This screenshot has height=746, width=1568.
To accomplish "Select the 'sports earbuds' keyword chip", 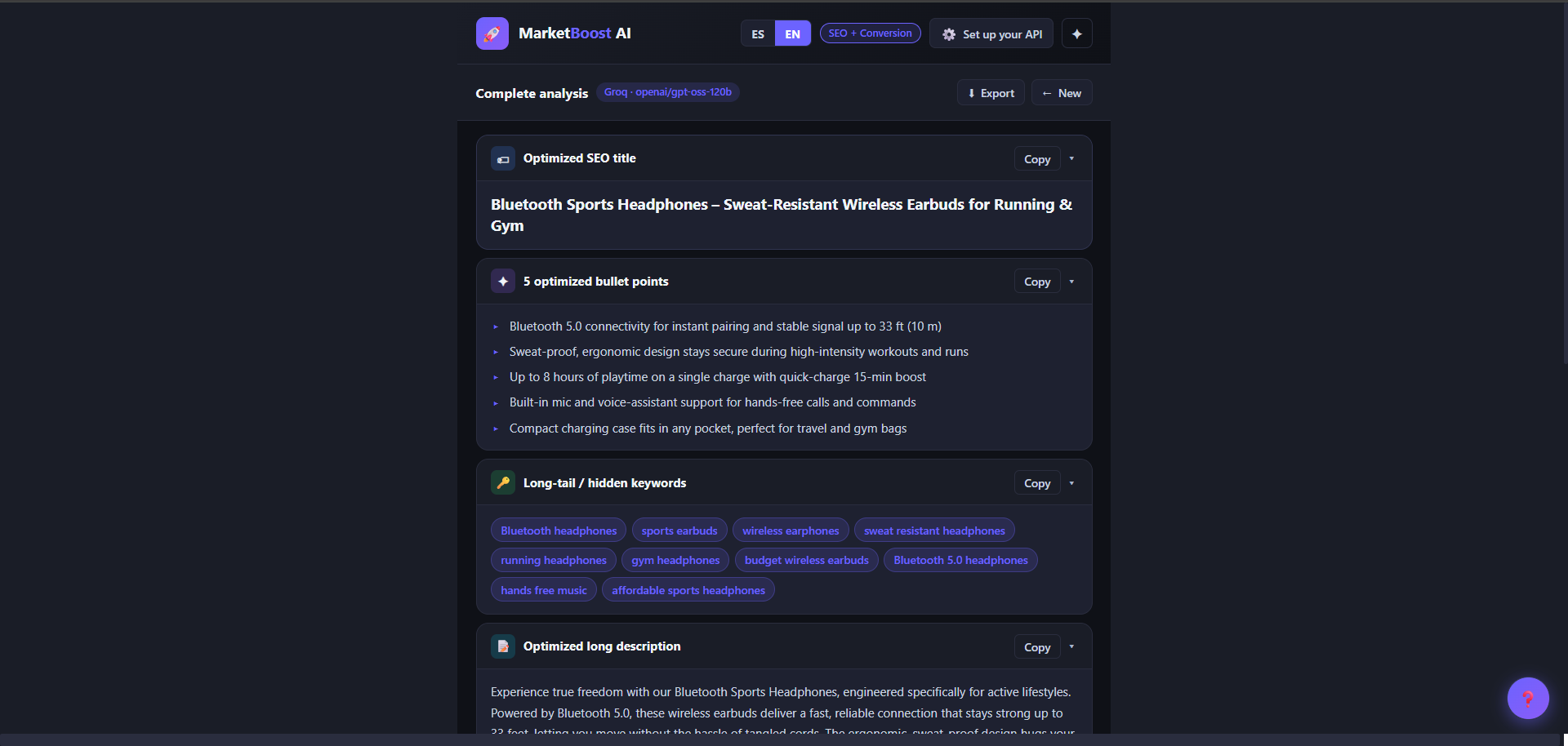I will (x=679, y=531).
